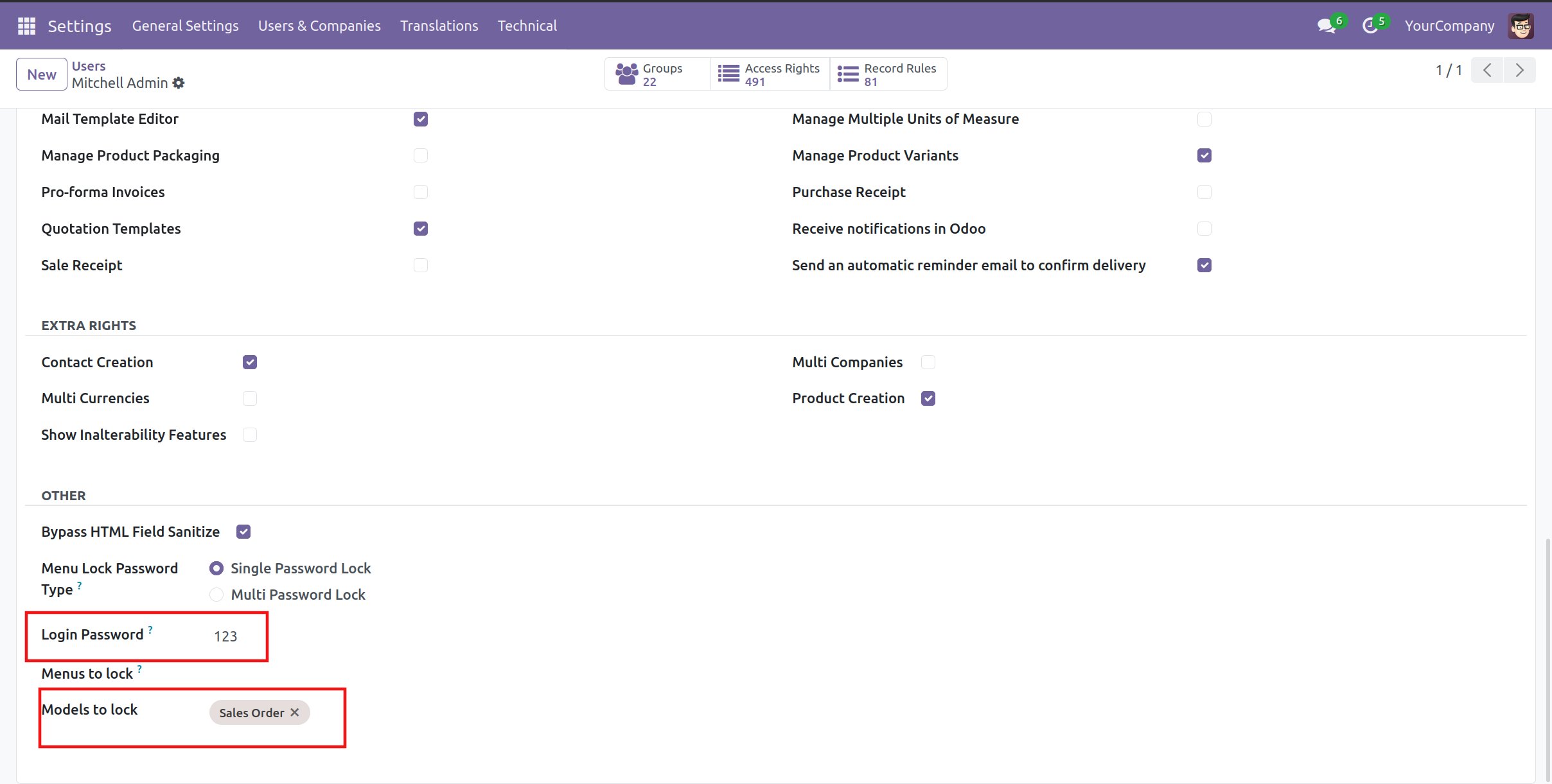Remove the Sales Order tag
This screenshot has width=1552, height=784.
295,712
